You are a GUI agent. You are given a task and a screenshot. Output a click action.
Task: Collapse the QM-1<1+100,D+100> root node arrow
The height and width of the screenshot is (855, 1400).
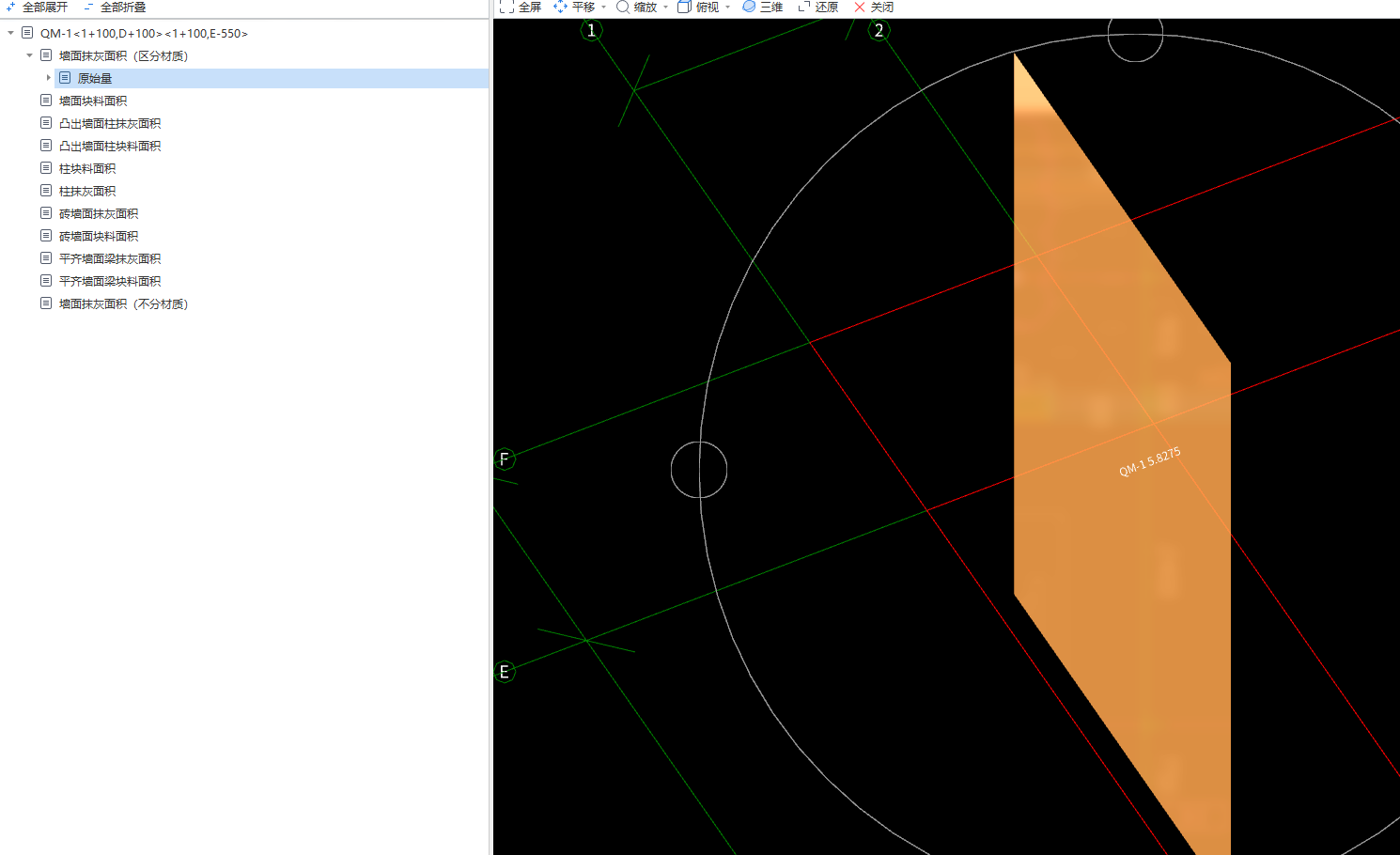click(x=10, y=33)
